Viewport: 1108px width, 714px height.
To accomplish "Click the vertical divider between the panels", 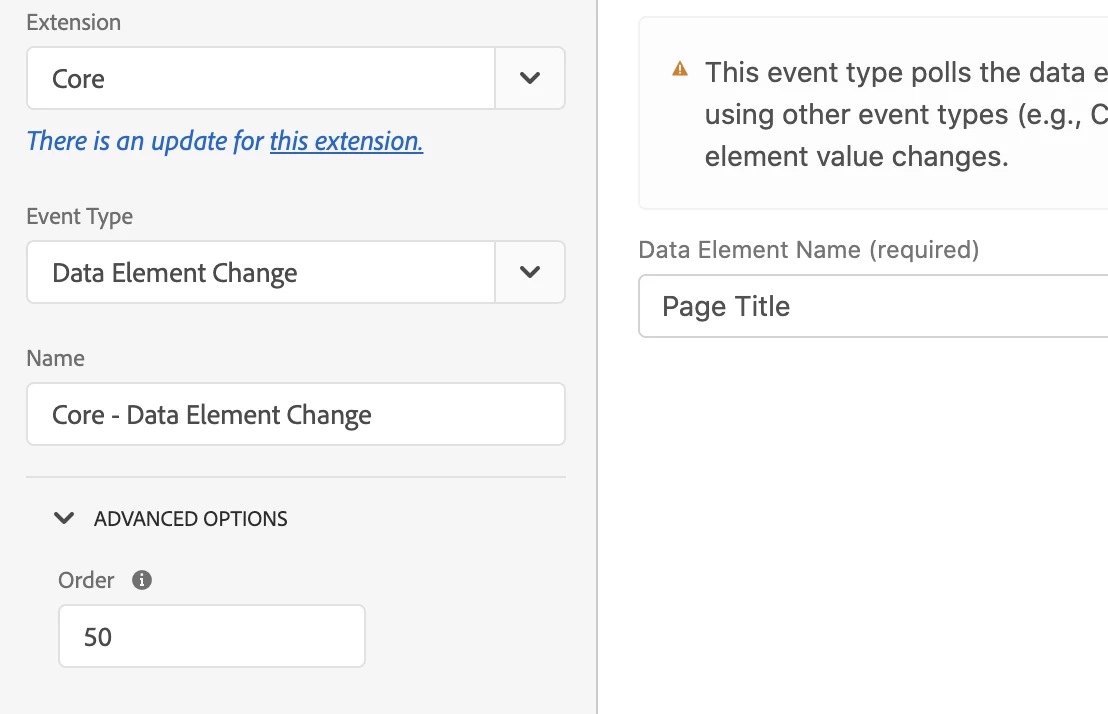I will click(x=597, y=400).
